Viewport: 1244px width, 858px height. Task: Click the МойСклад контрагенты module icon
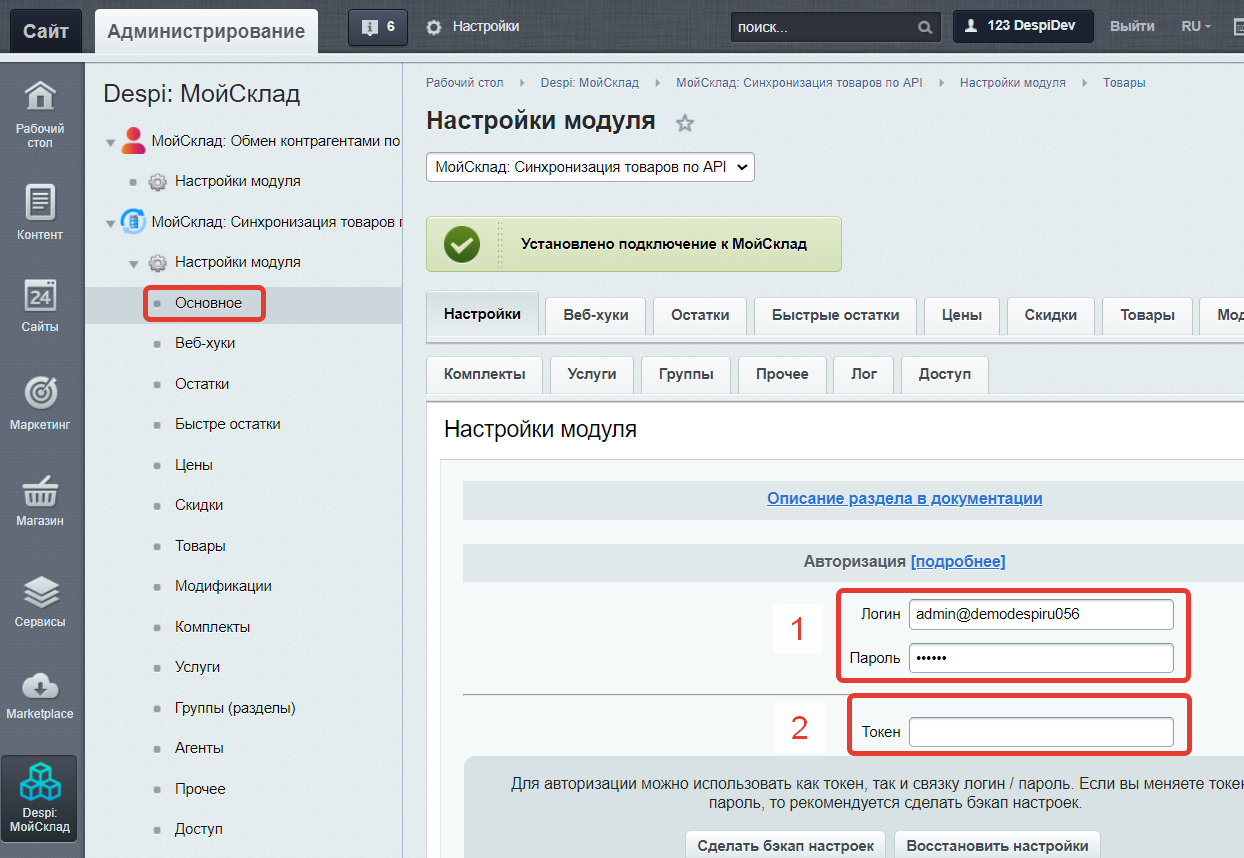point(133,141)
